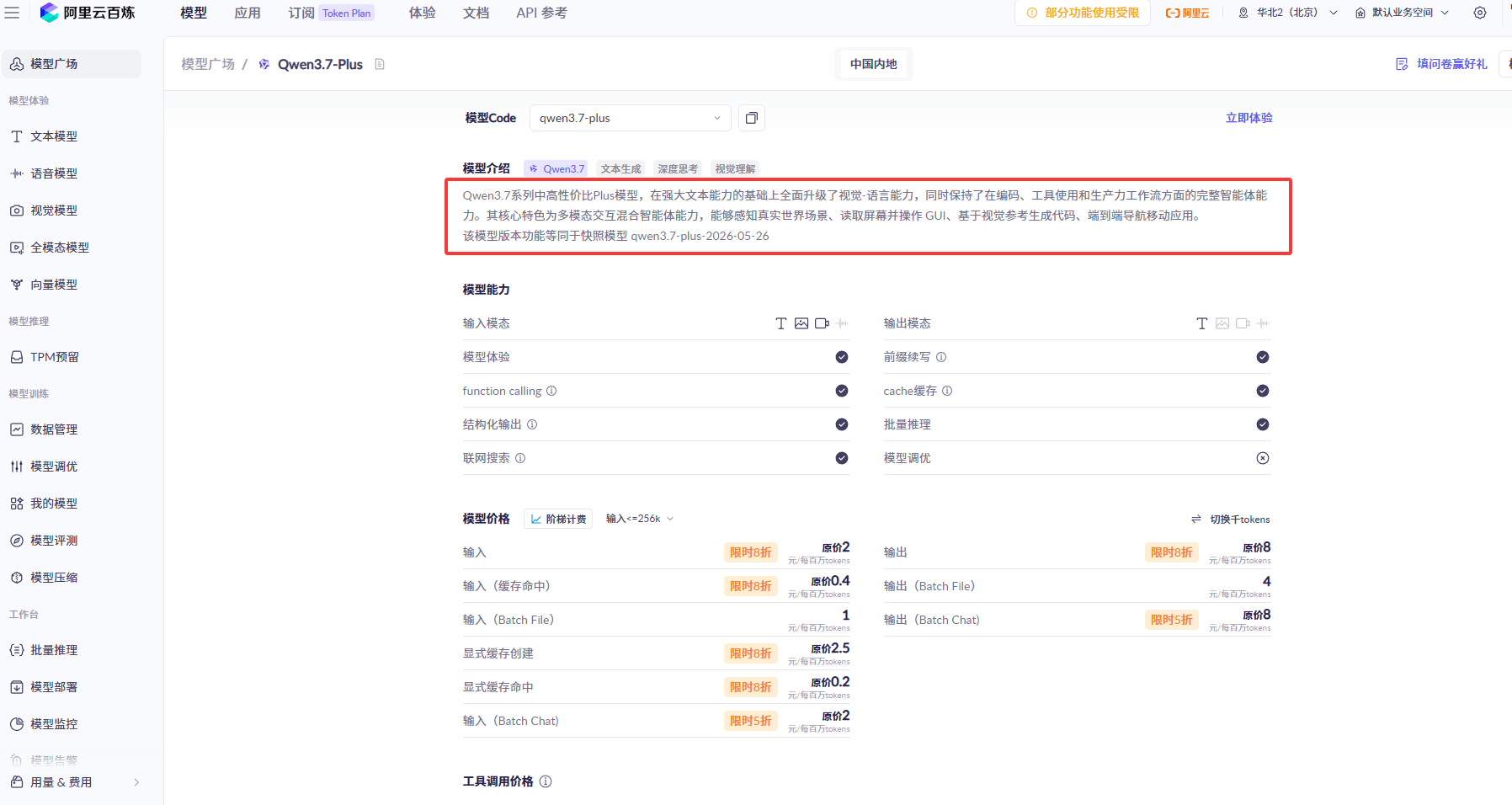The width and height of the screenshot is (1512, 805).
Task: Select 全模态模型 in the sidebar
Action: click(x=72, y=248)
